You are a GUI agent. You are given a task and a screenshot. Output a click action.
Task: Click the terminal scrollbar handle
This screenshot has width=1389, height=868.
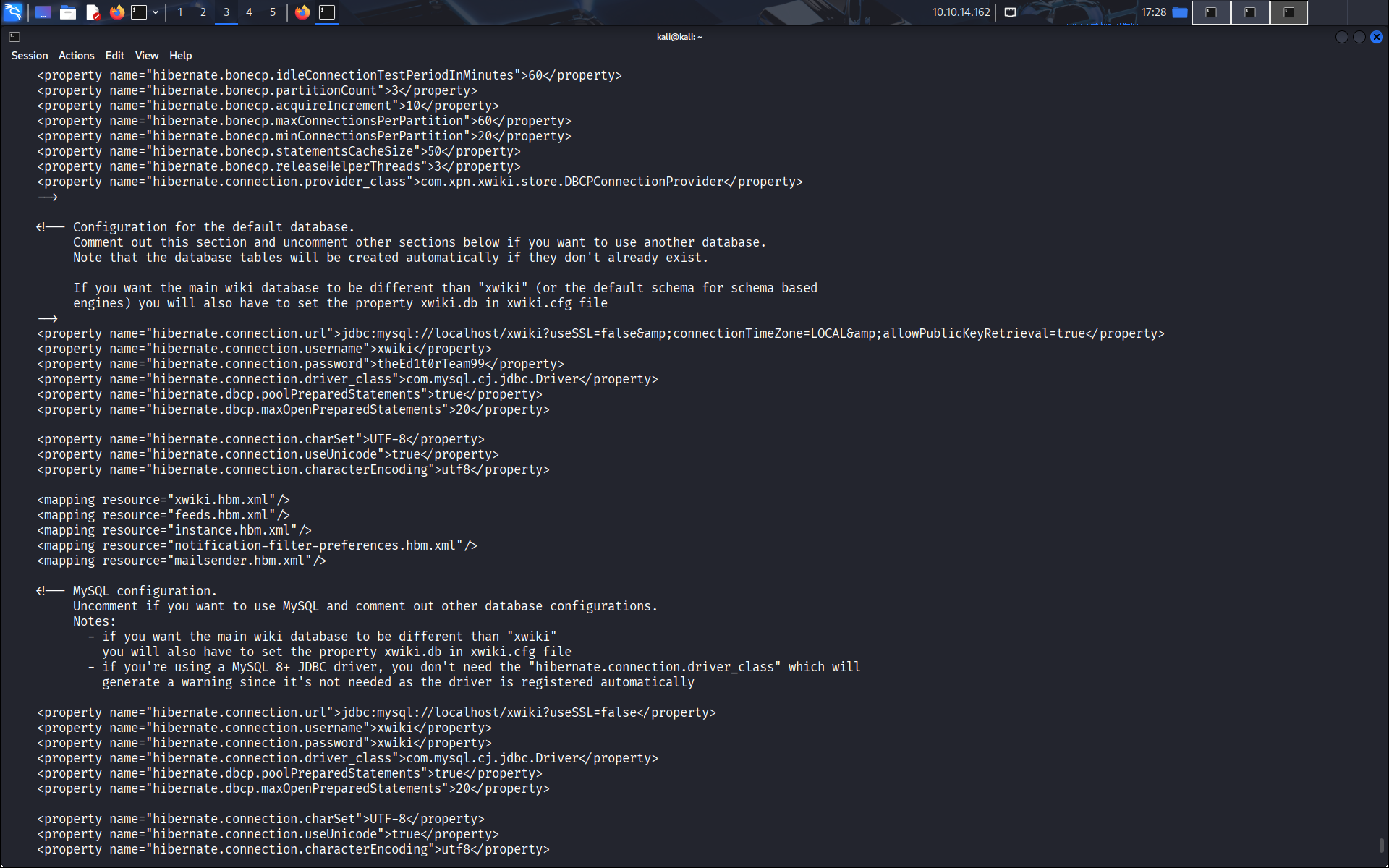coord(1381,845)
